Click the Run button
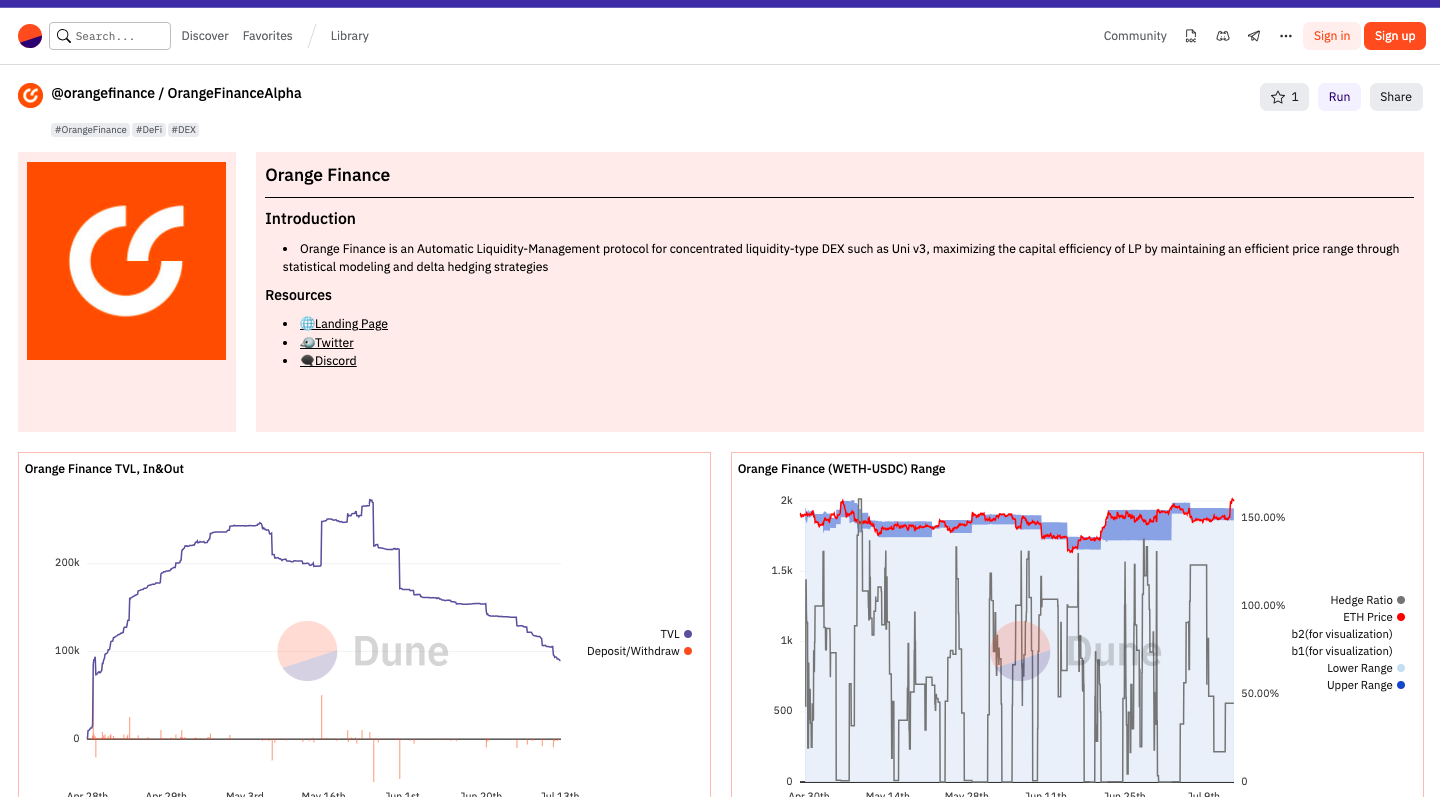 coord(1339,97)
